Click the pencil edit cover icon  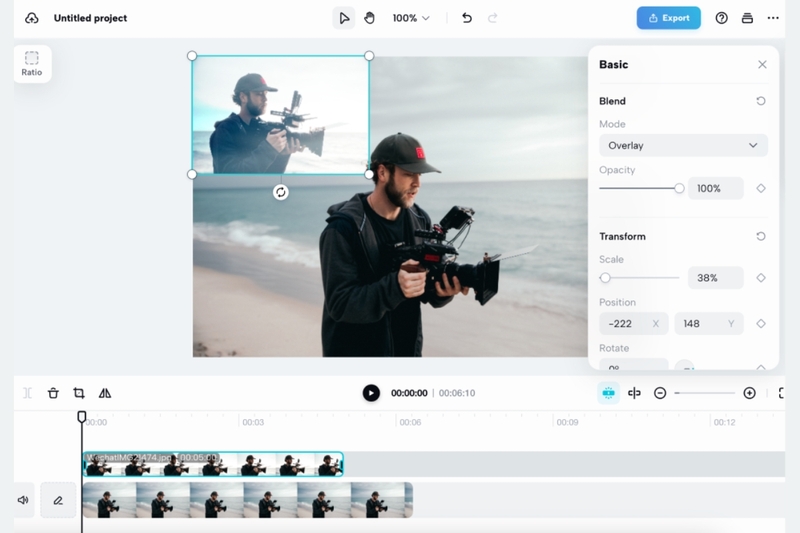(58, 500)
